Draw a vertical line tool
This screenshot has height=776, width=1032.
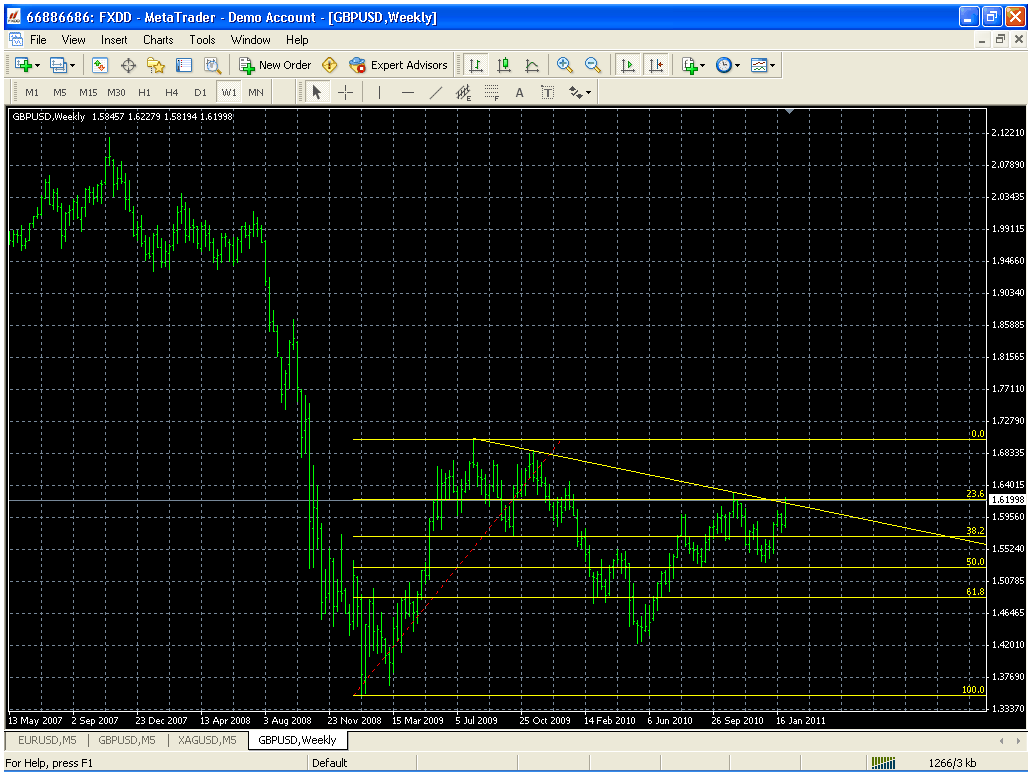(x=379, y=93)
